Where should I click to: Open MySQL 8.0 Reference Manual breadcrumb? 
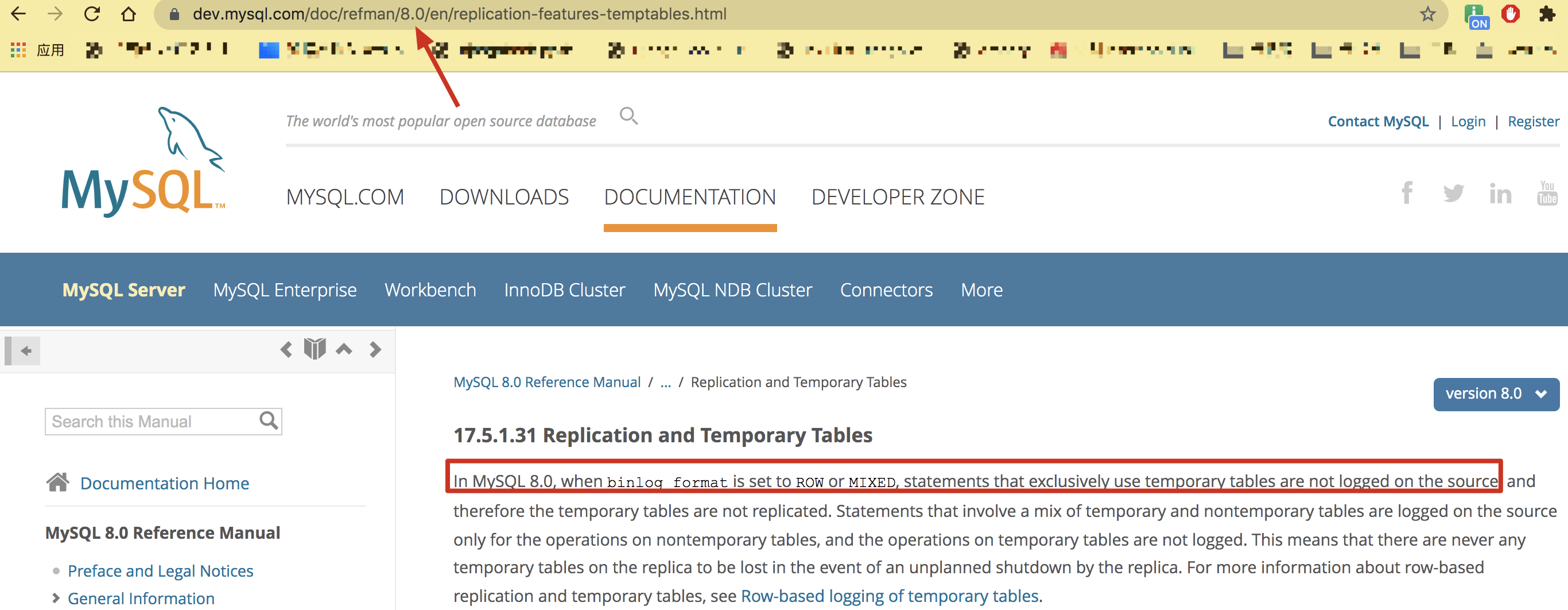click(546, 382)
